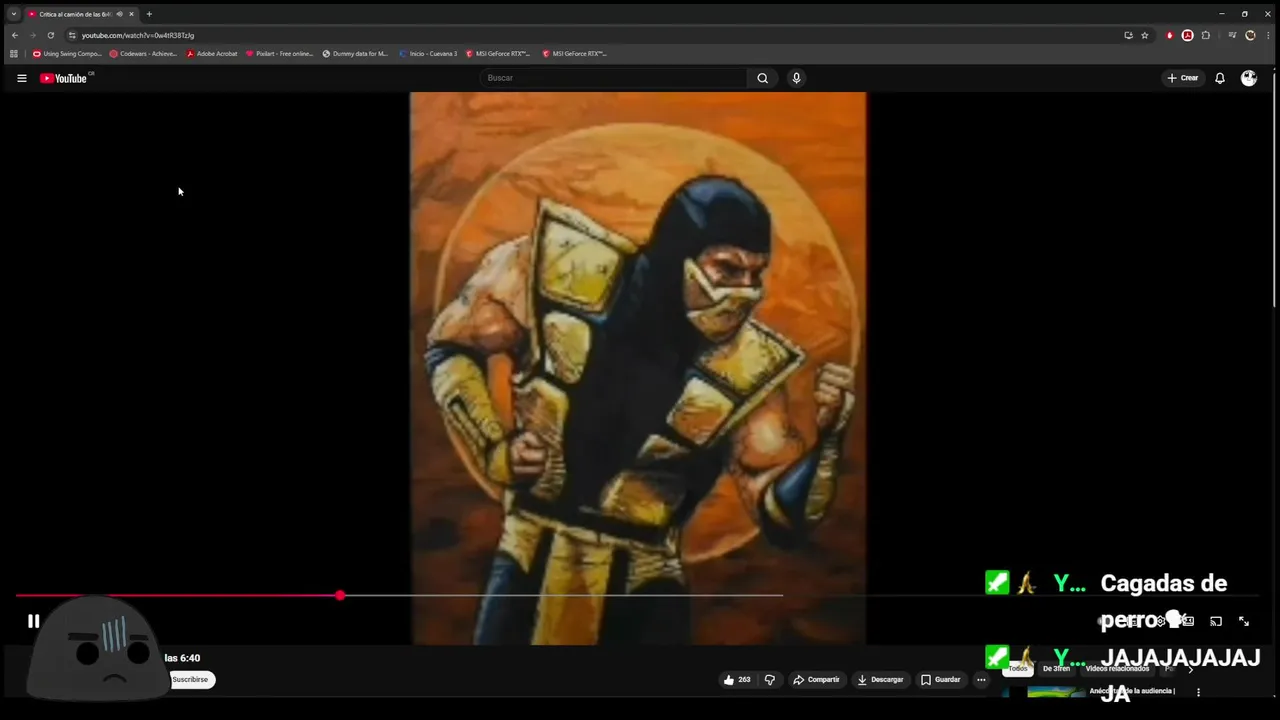Viewport: 1280px width, 720px height.
Task: Open the Adobe Acrobat extension icon
Action: [x=1187, y=35]
